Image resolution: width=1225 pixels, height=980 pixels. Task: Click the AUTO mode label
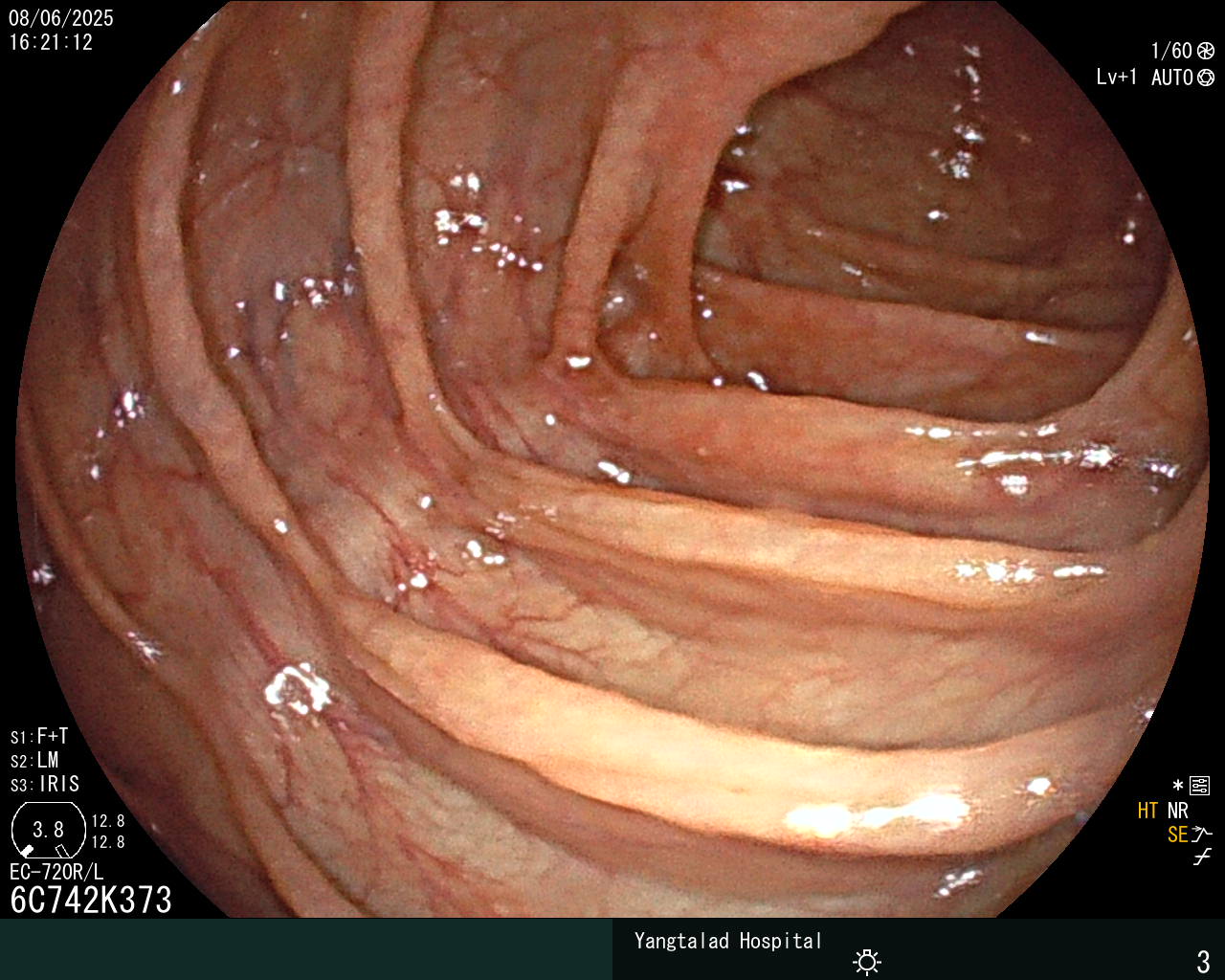point(1172,78)
